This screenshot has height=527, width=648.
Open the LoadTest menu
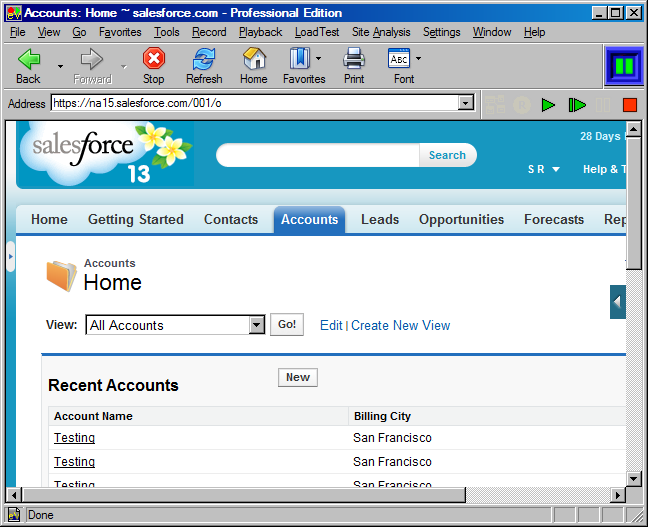(x=317, y=32)
